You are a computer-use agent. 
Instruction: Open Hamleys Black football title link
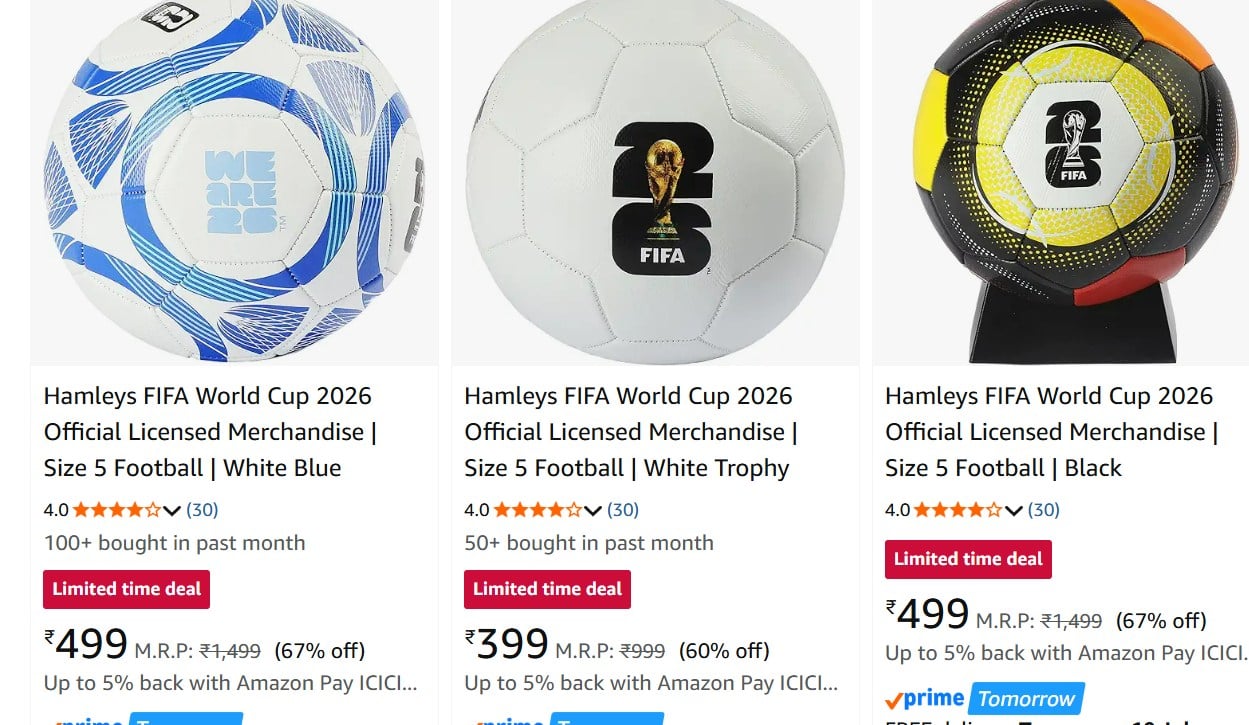click(x=1052, y=432)
